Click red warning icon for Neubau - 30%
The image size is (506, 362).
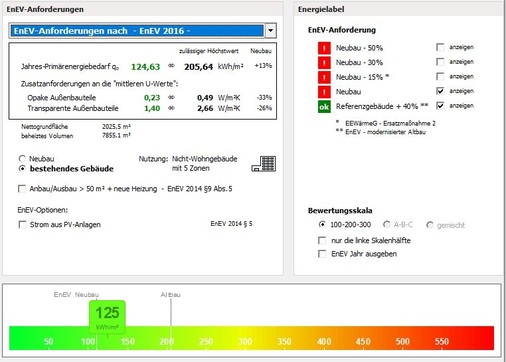324,63
